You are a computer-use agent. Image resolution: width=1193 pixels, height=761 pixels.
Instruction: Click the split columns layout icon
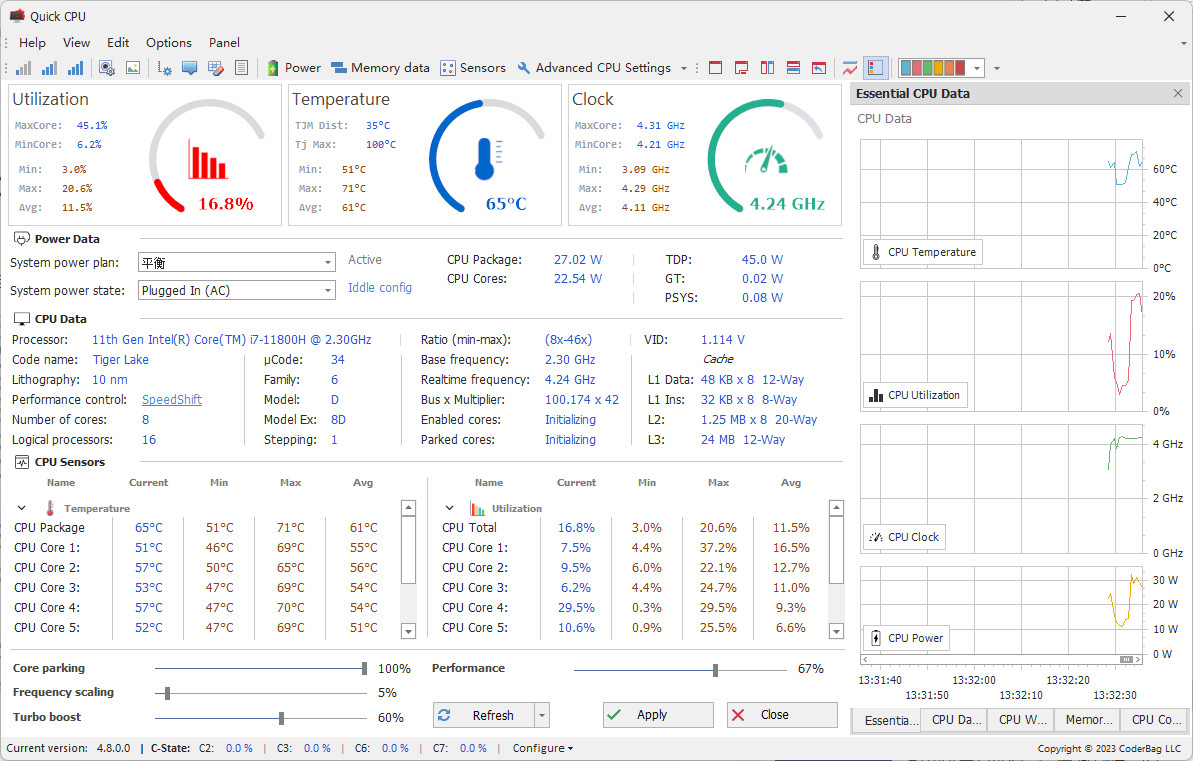pos(767,68)
